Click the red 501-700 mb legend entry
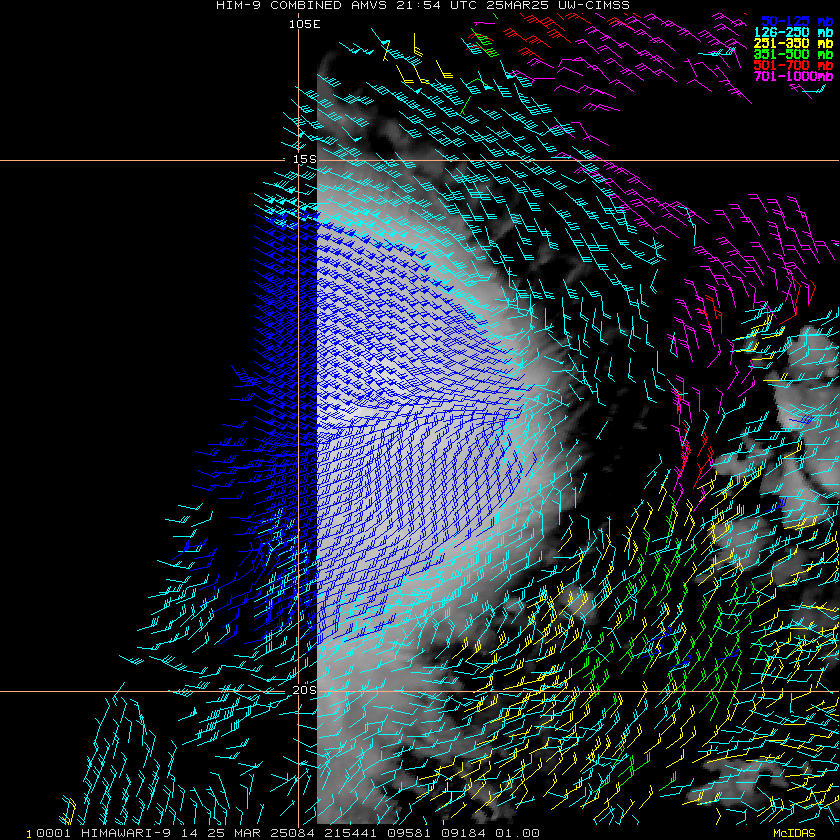The width and height of the screenshot is (840, 840). [x=796, y=65]
